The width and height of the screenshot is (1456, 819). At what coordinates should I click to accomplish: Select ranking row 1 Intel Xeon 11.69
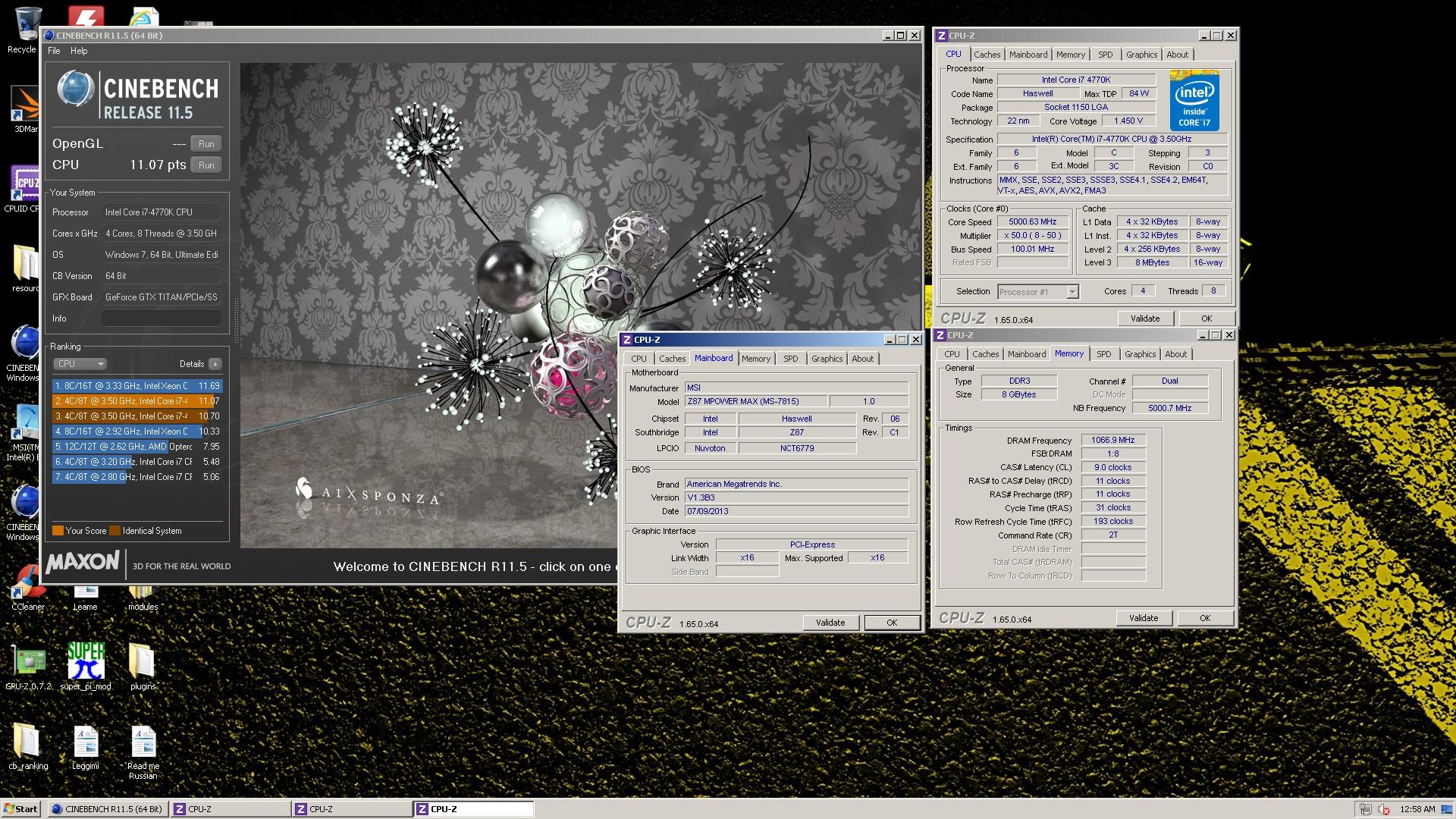click(x=137, y=386)
